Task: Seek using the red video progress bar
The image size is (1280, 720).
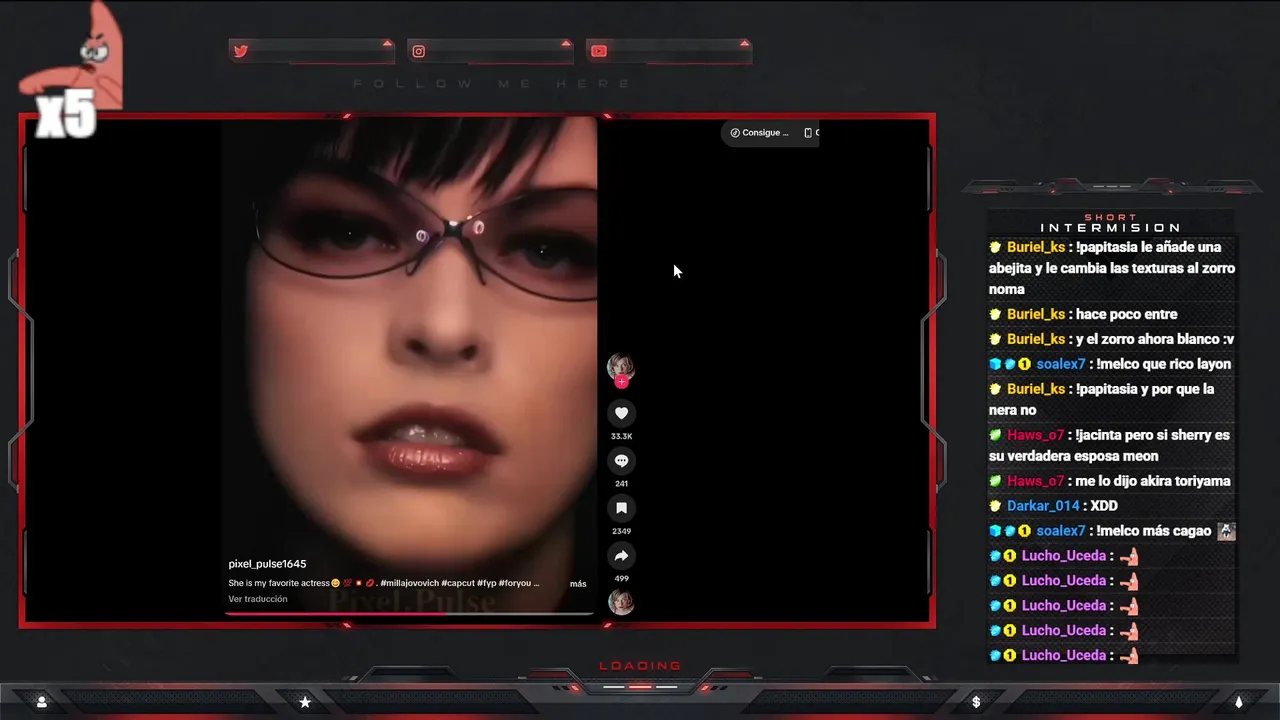Action: pos(410,613)
